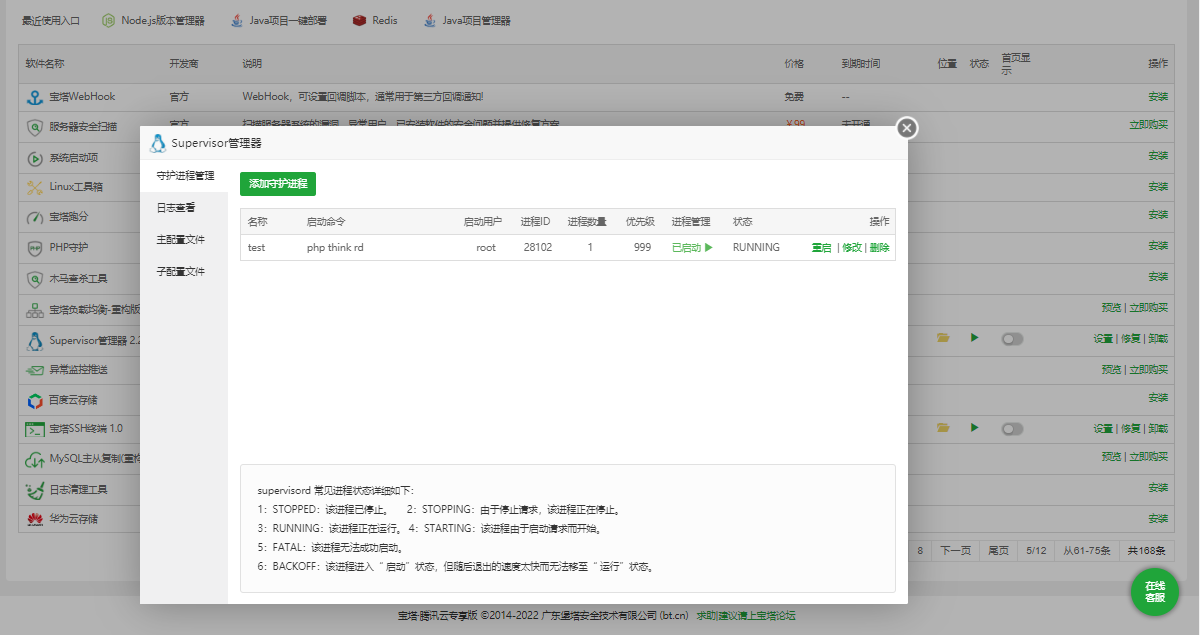This screenshot has height=635, width=1200.
Task: Click the 华为云存储 Huawei icon
Action: [x=34, y=520]
